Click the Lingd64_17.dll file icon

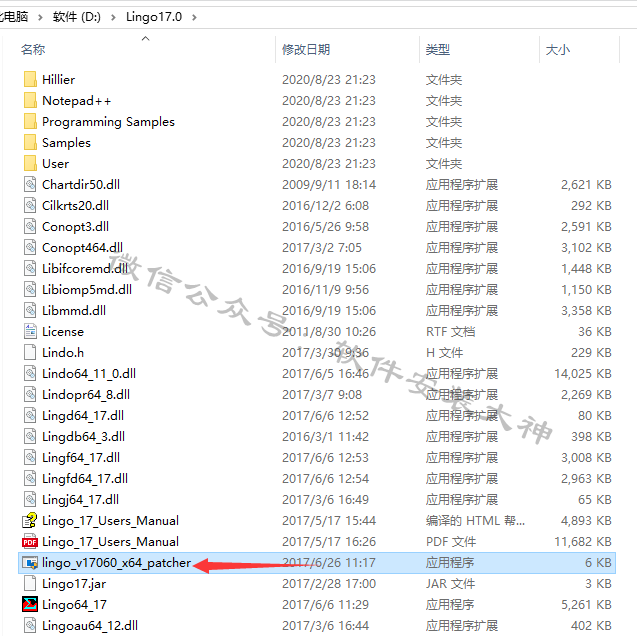[x=30, y=415]
